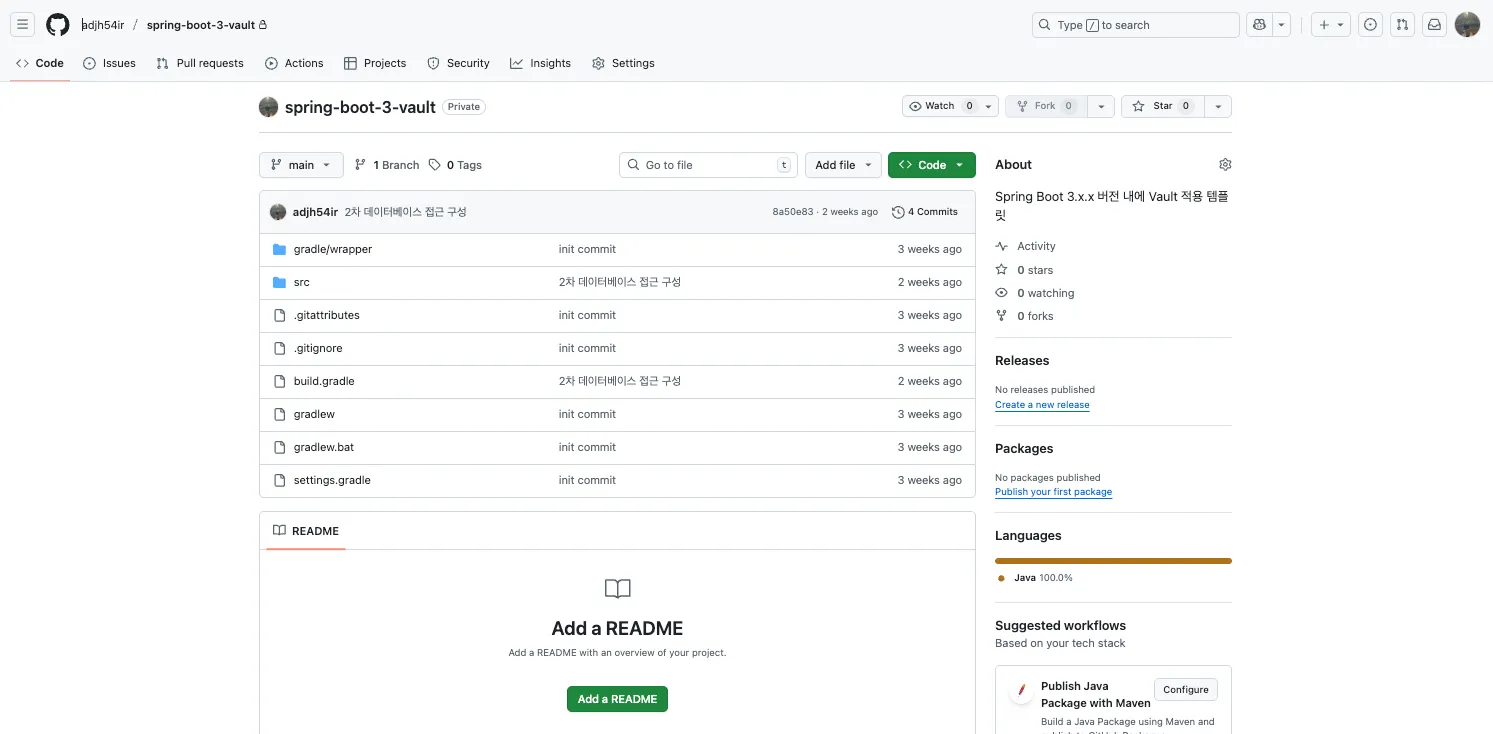The width and height of the screenshot is (1493, 734).
Task: Click the file icon beside settings.gradle
Action: [280, 480]
